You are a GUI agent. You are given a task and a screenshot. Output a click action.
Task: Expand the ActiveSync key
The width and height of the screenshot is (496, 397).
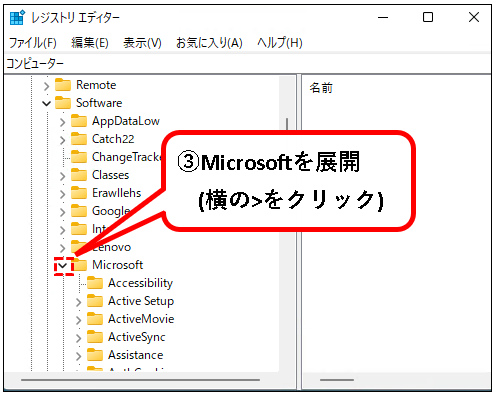[78, 338]
